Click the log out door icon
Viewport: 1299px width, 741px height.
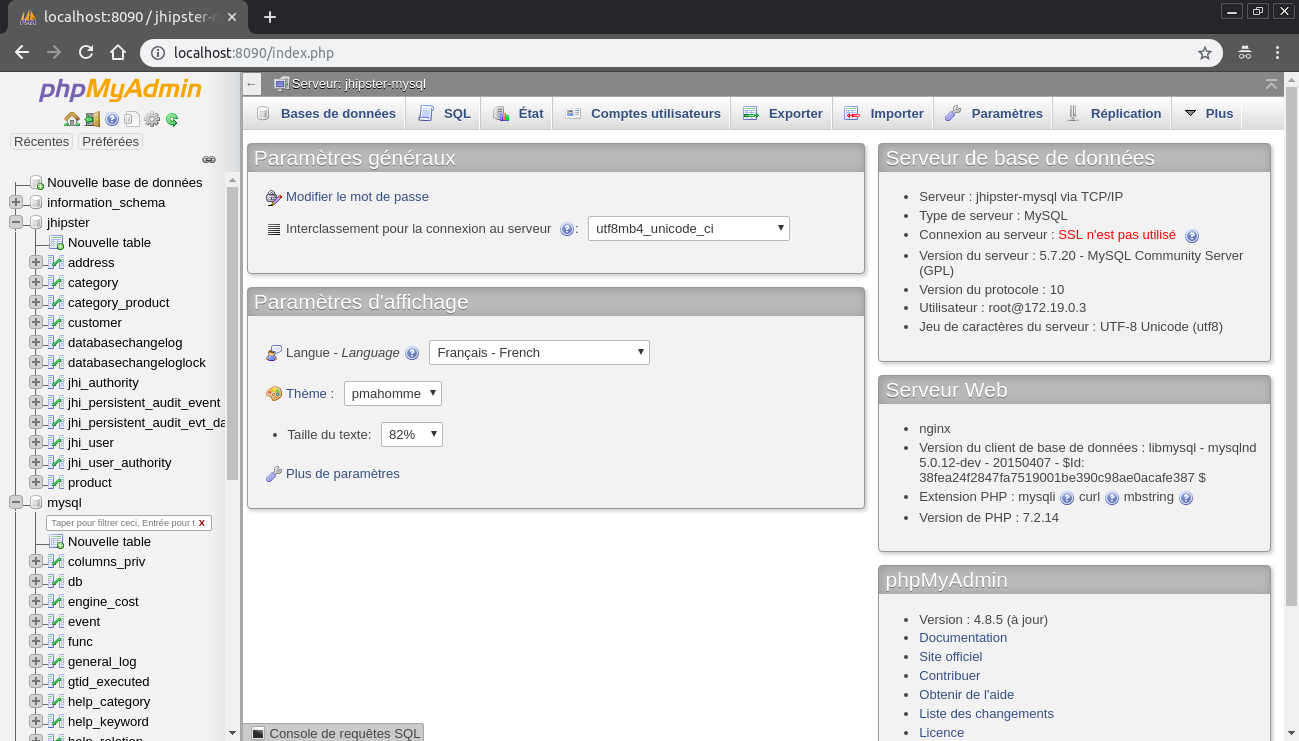coord(92,119)
